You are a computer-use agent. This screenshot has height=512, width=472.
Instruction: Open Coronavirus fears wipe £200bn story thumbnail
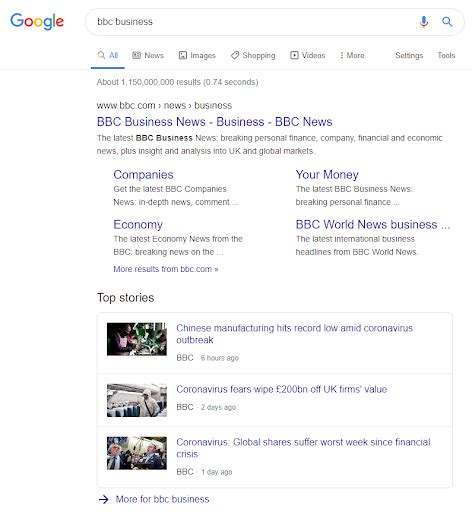click(x=137, y=400)
